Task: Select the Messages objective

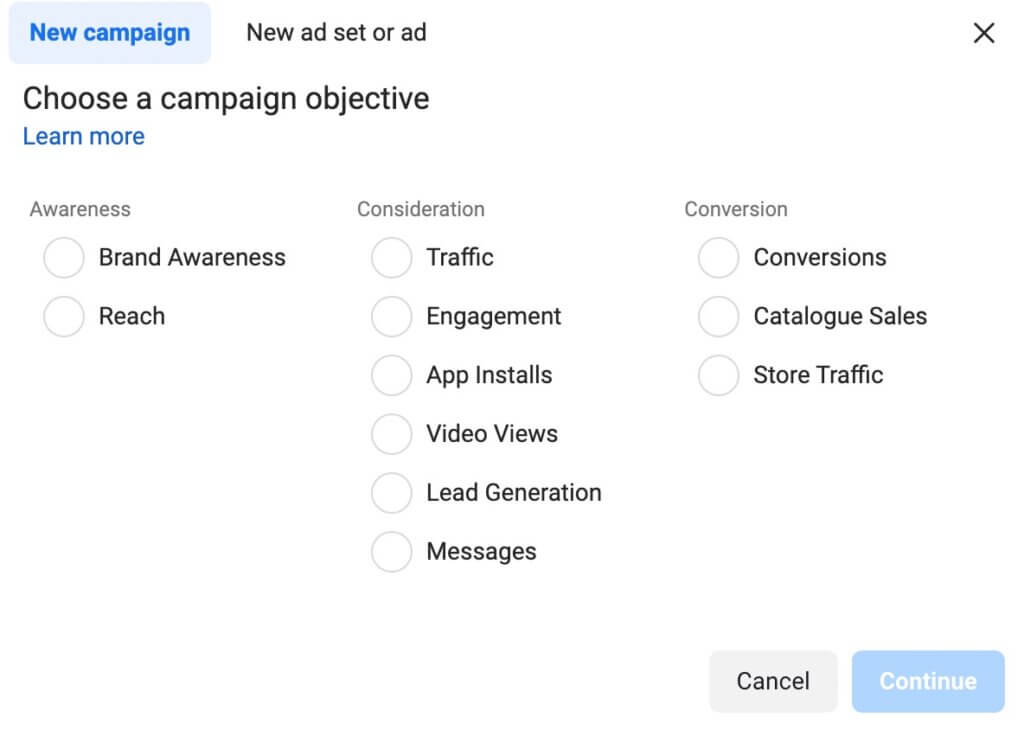Action: tap(391, 551)
